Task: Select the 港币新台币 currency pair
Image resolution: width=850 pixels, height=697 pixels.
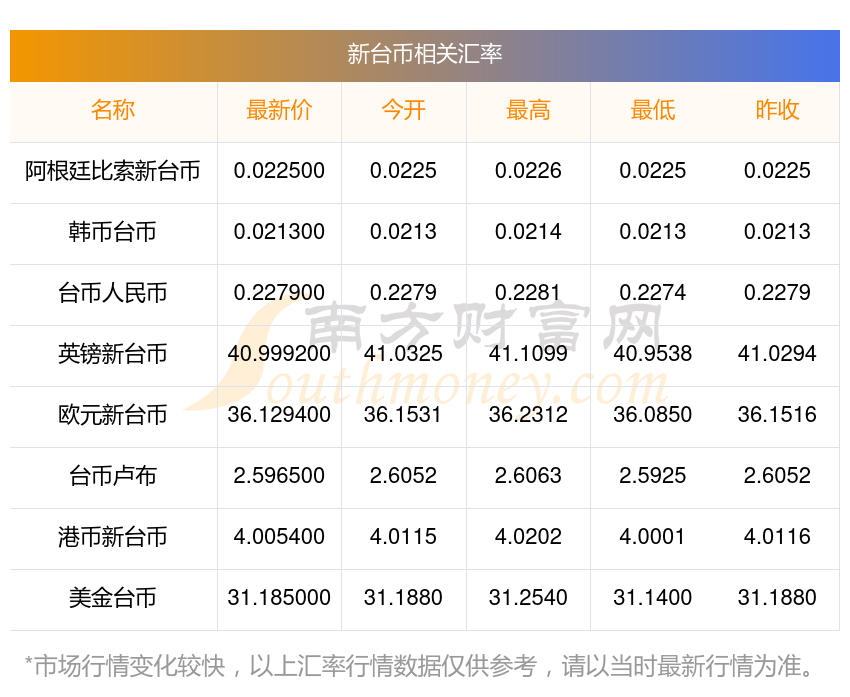Action: pyautogui.click(x=113, y=537)
